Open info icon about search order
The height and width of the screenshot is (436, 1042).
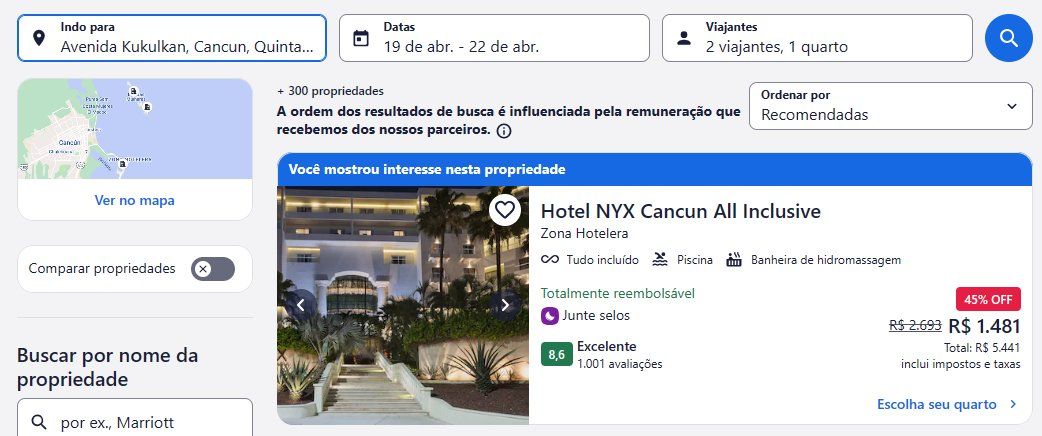pyautogui.click(x=504, y=131)
